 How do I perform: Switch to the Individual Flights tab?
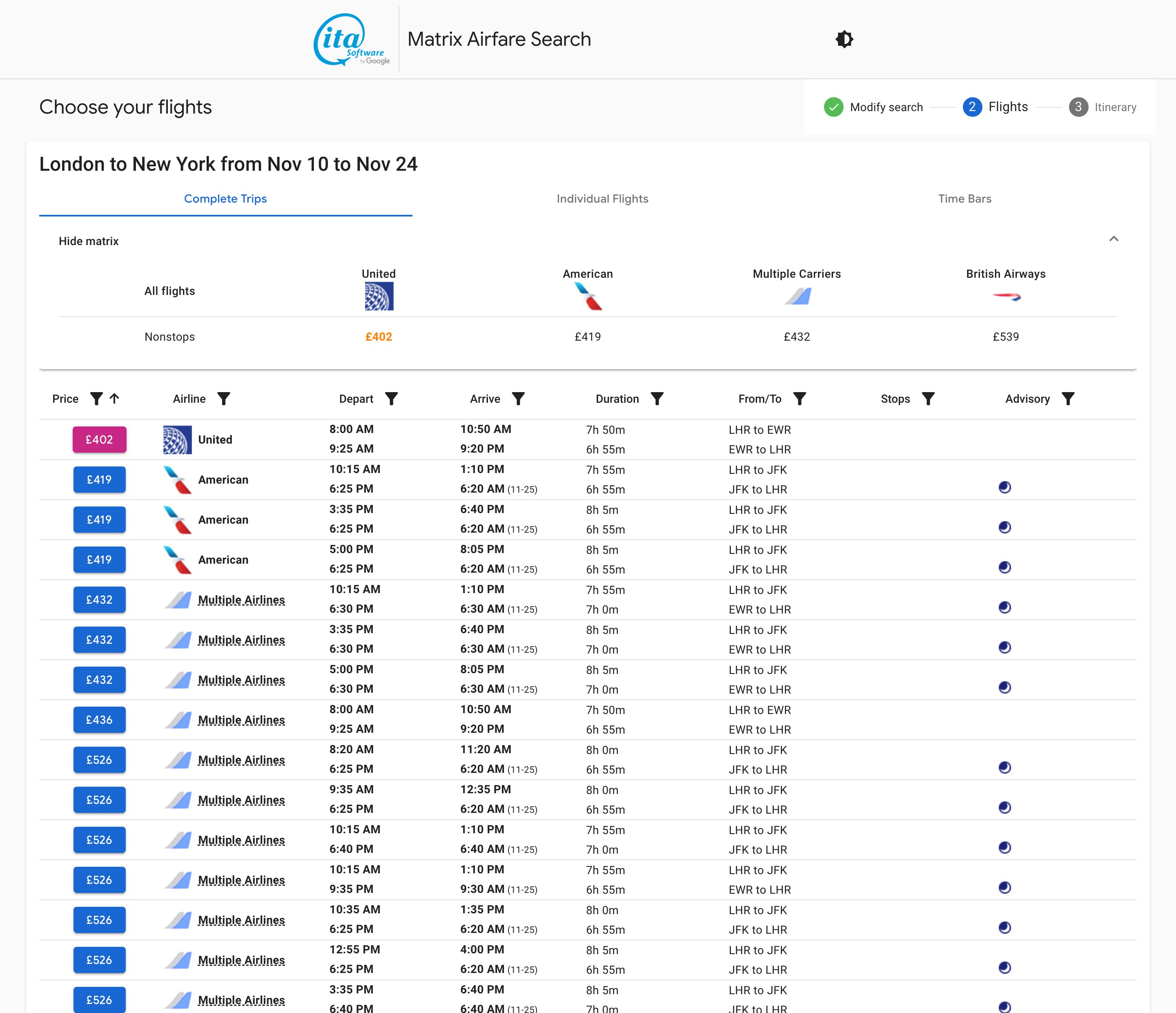[x=602, y=199]
